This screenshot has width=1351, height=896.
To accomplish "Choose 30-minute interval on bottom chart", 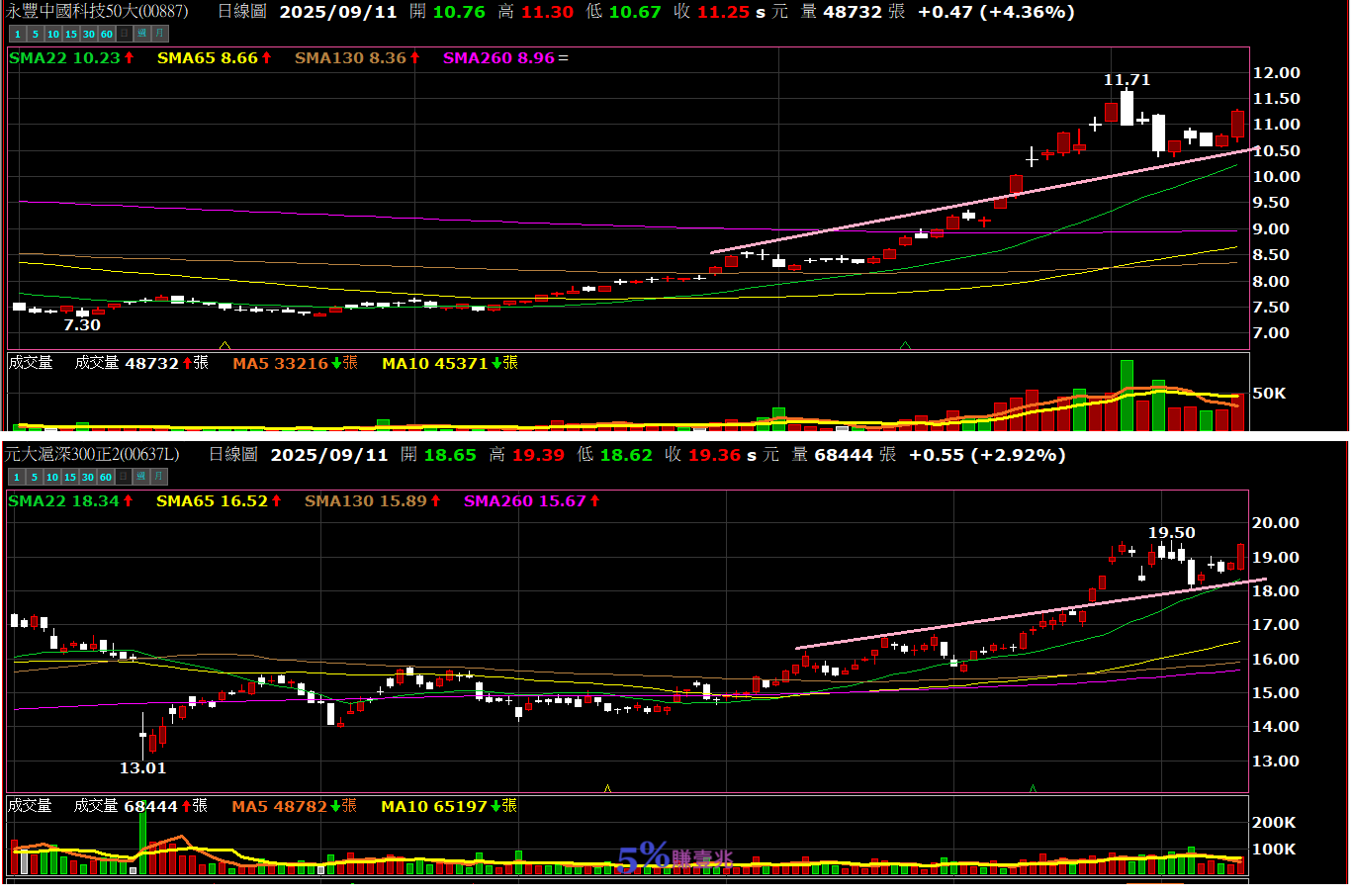I will pos(88,478).
